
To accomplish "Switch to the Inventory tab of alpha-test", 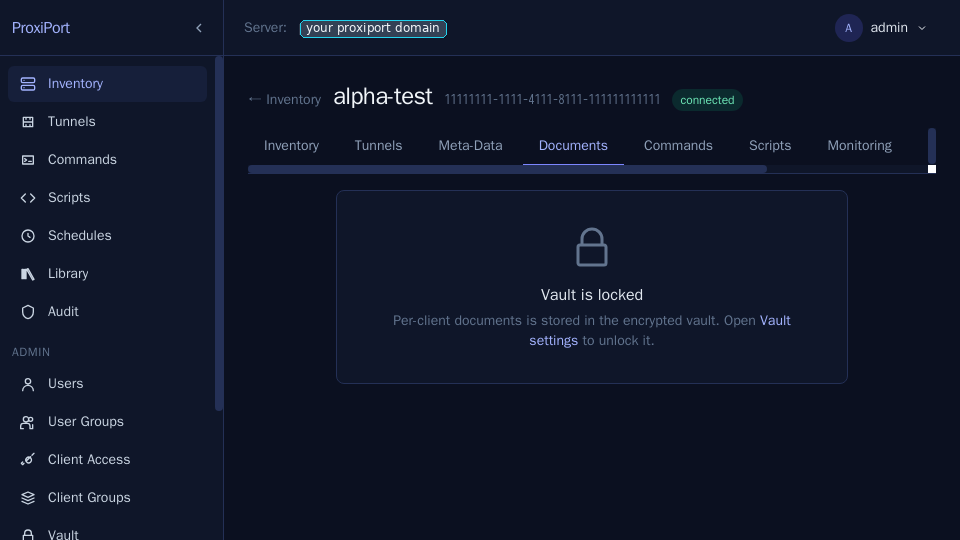I will (291, 146).
